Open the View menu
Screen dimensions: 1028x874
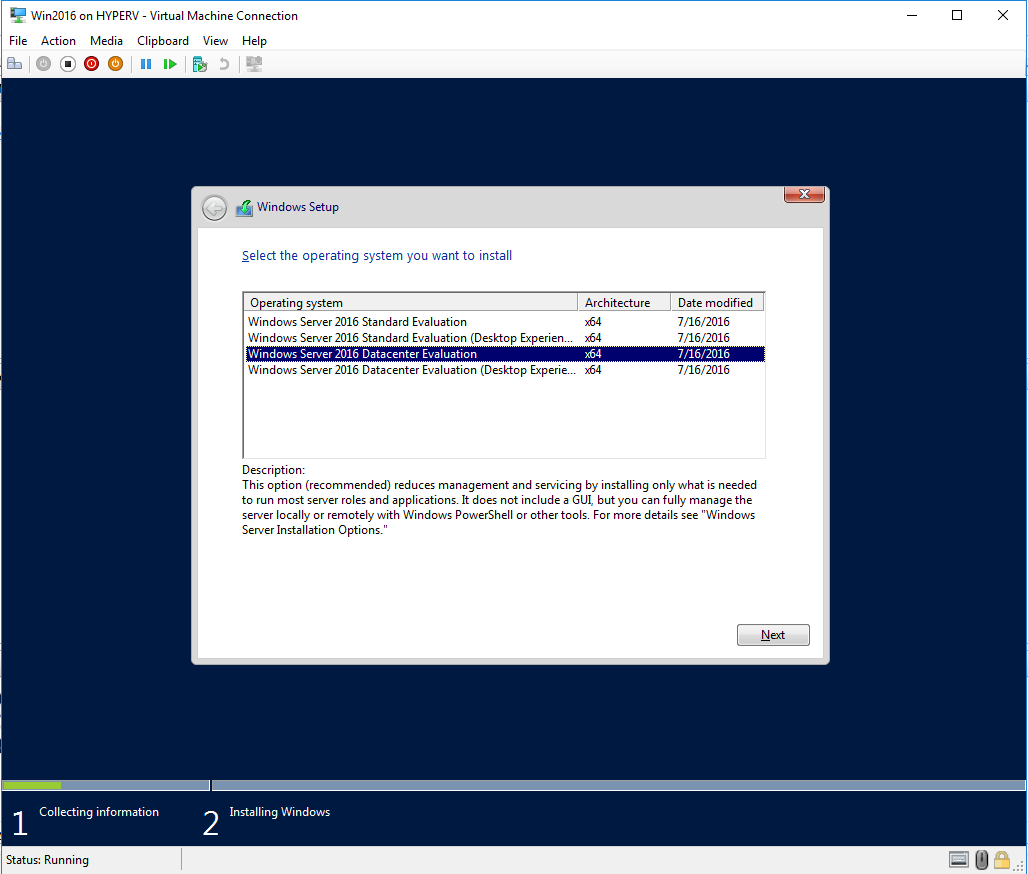(215, 41)
